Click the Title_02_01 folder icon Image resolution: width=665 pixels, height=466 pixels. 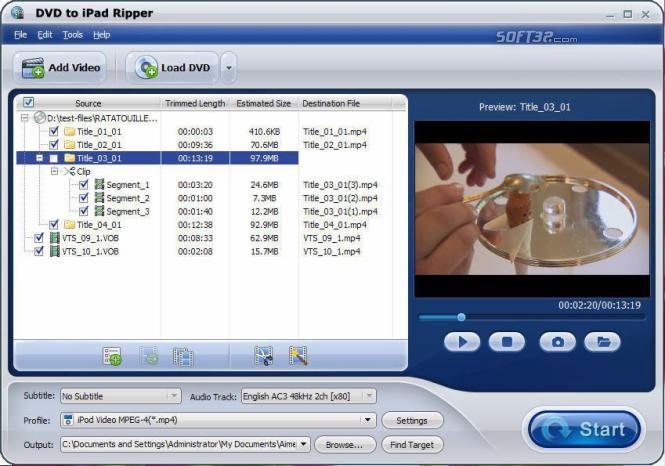click(69, 145)
